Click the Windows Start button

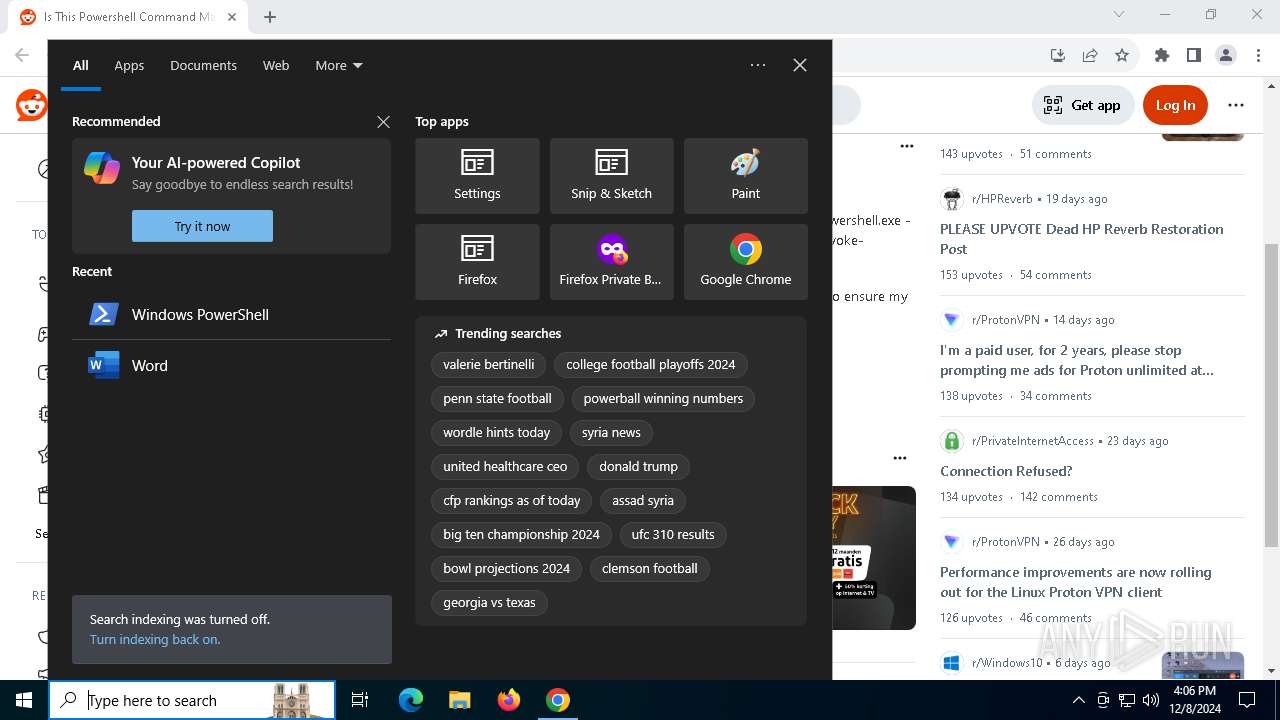click(24, 700)
